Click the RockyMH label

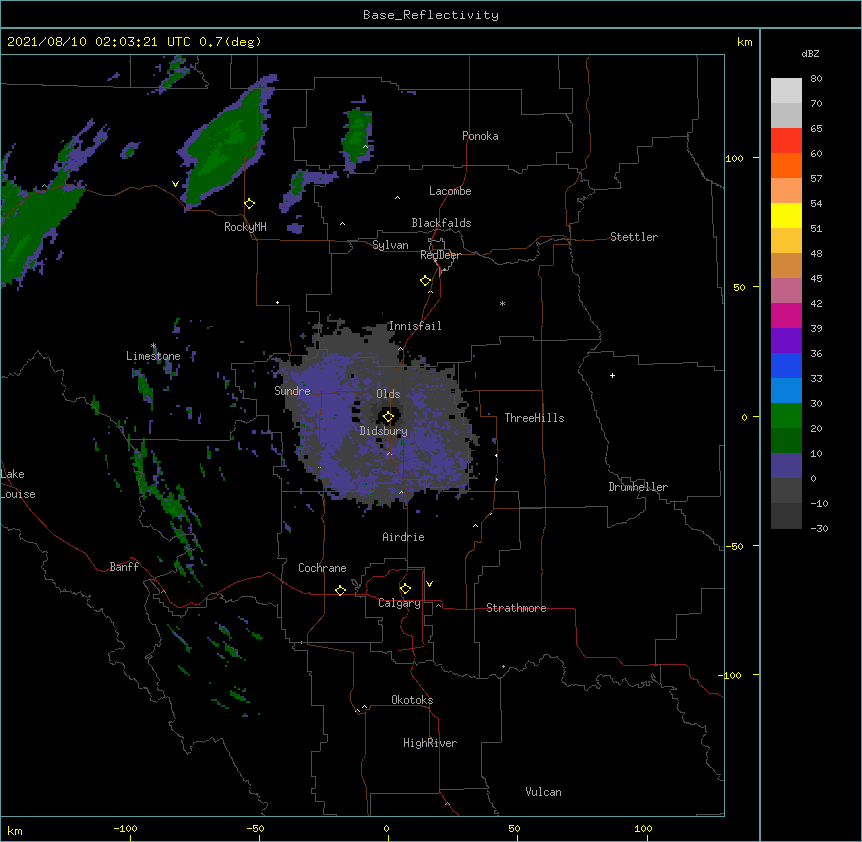click(x=245, y=227)
